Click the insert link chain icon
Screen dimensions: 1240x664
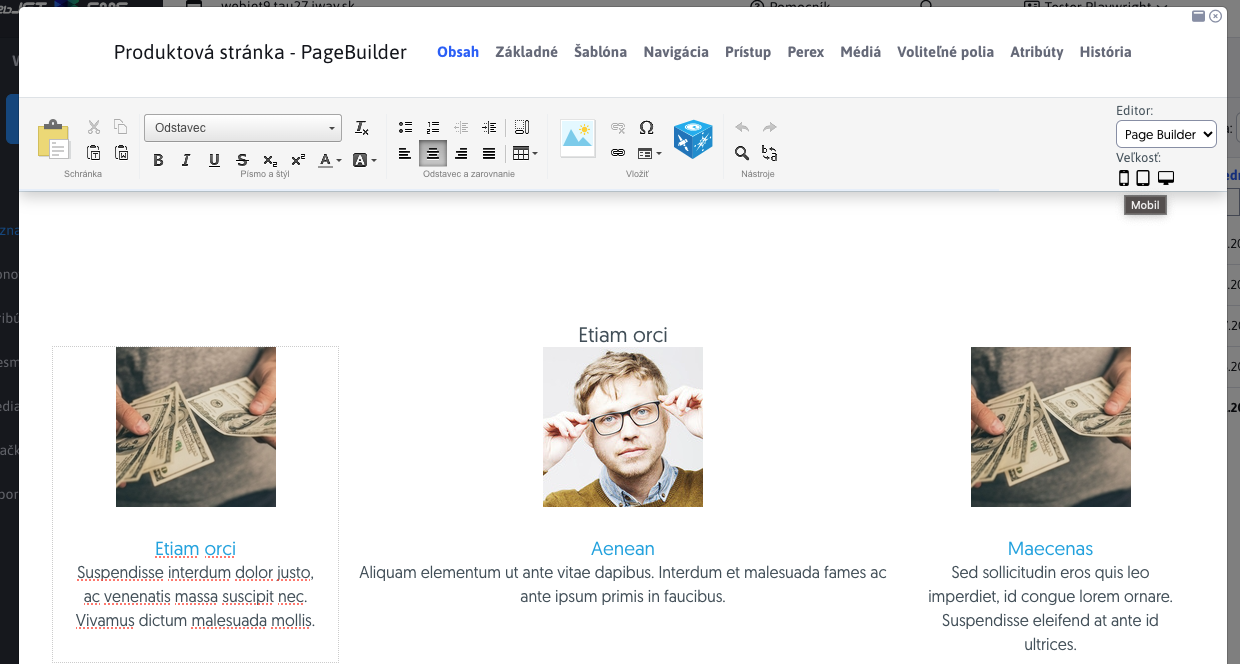(x=618, y=153)
